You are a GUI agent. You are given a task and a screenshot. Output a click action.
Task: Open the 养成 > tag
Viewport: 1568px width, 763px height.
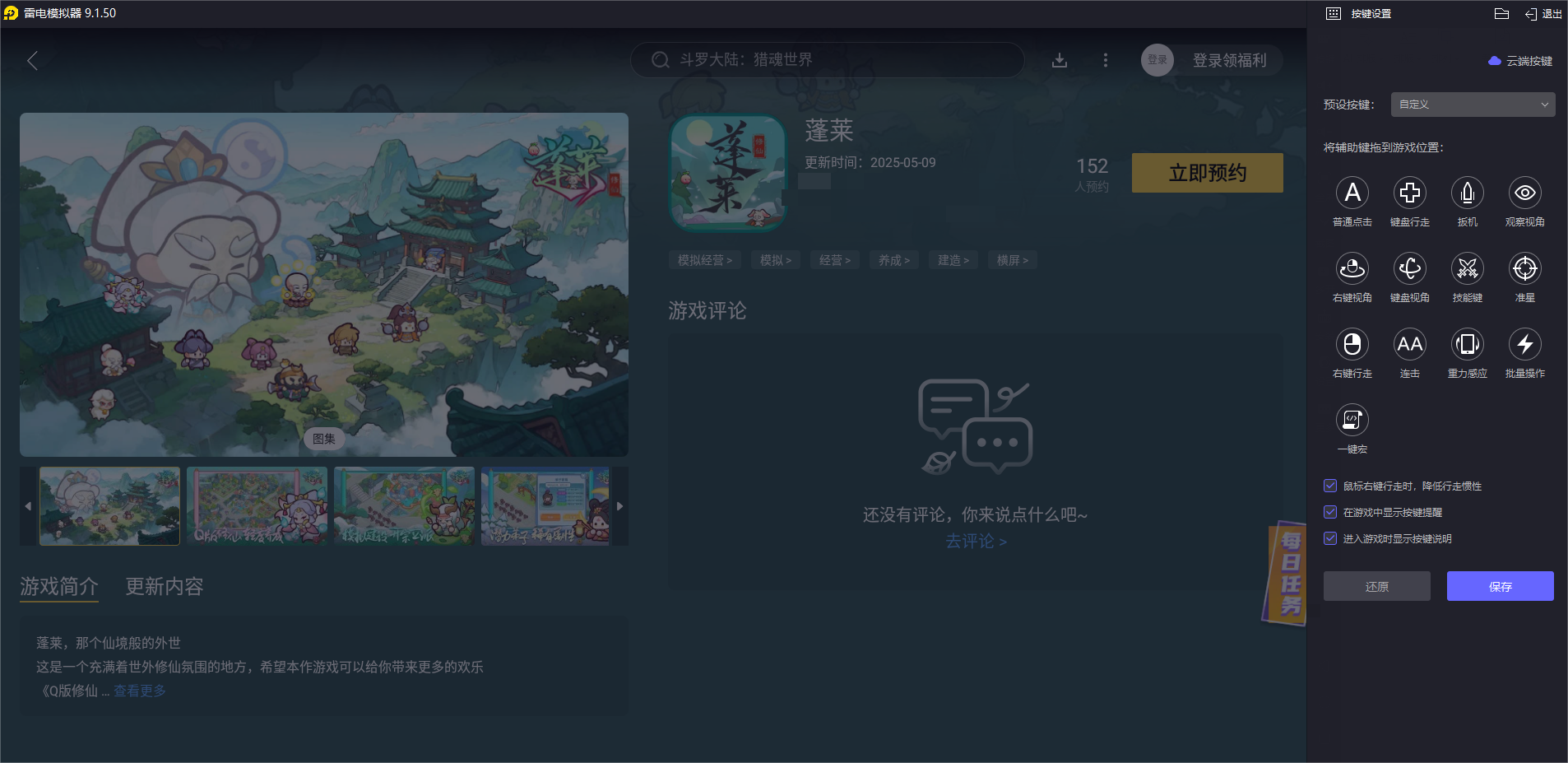pos(894,260)
